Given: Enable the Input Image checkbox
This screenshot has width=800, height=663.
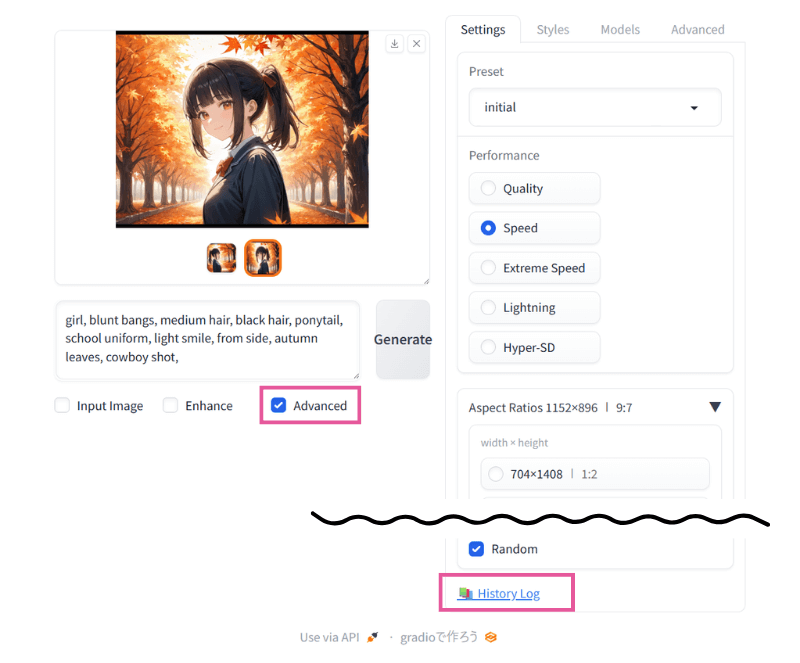Looking at the screenshot, I should point(63,406).
